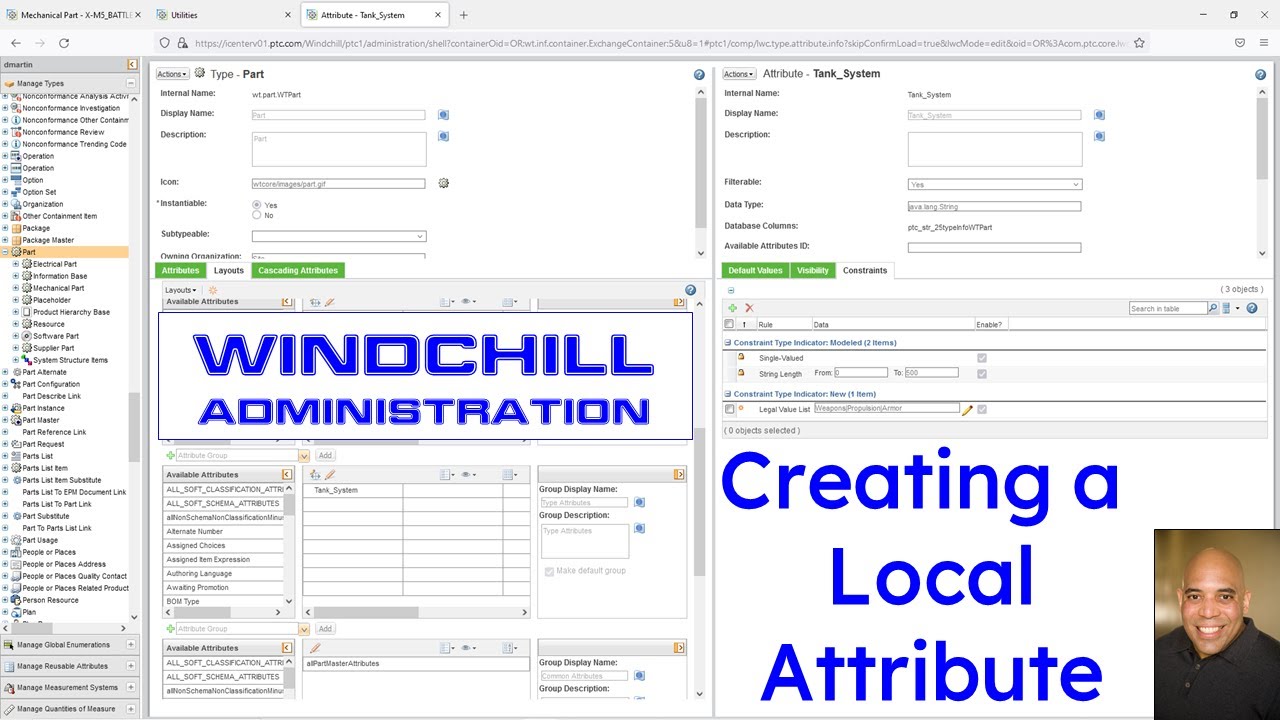Select Tank_System cell in layout grid
This screenshot has height=720, width=1280.
353,490
